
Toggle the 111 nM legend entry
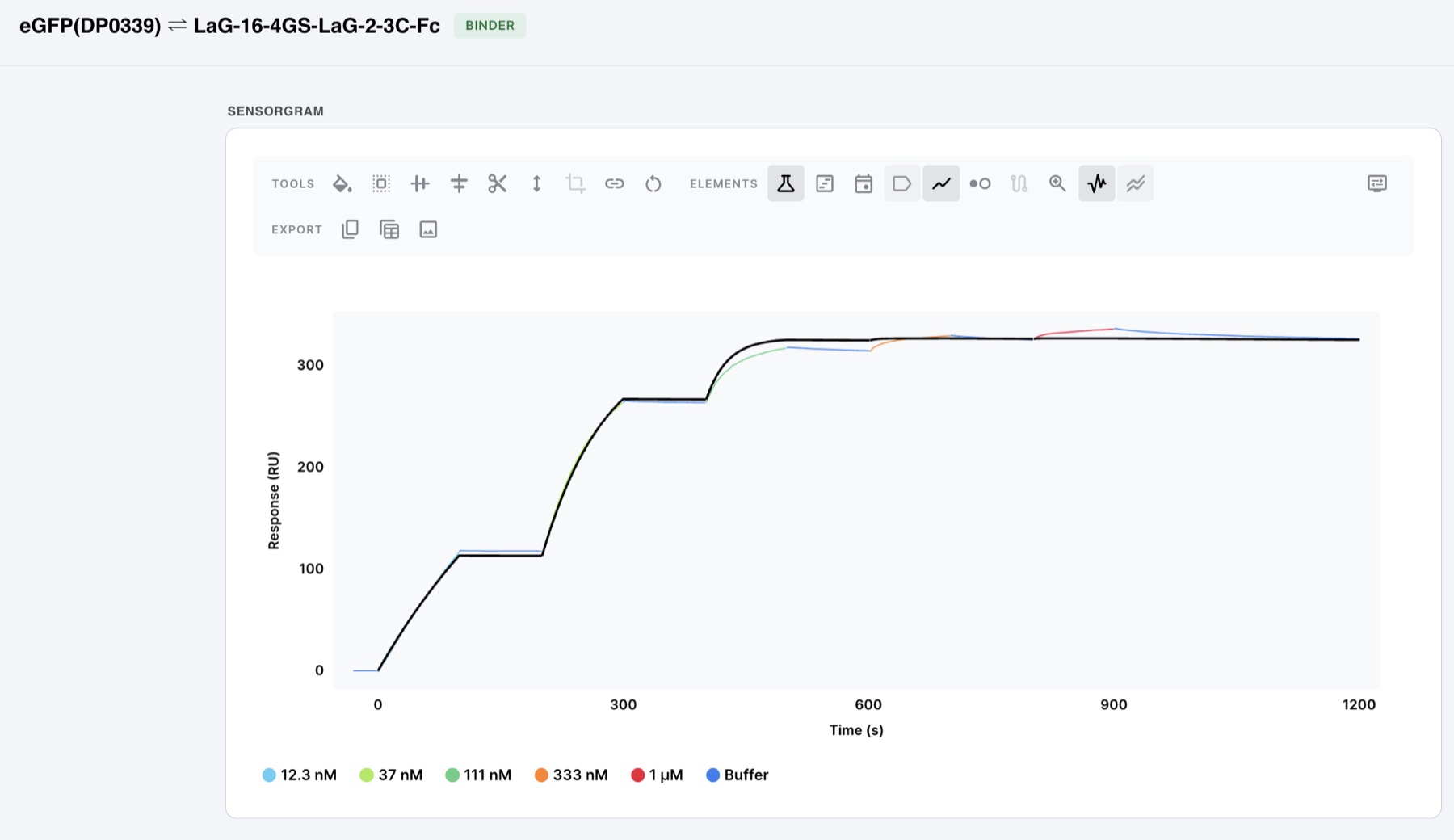(x=478, y=775)
